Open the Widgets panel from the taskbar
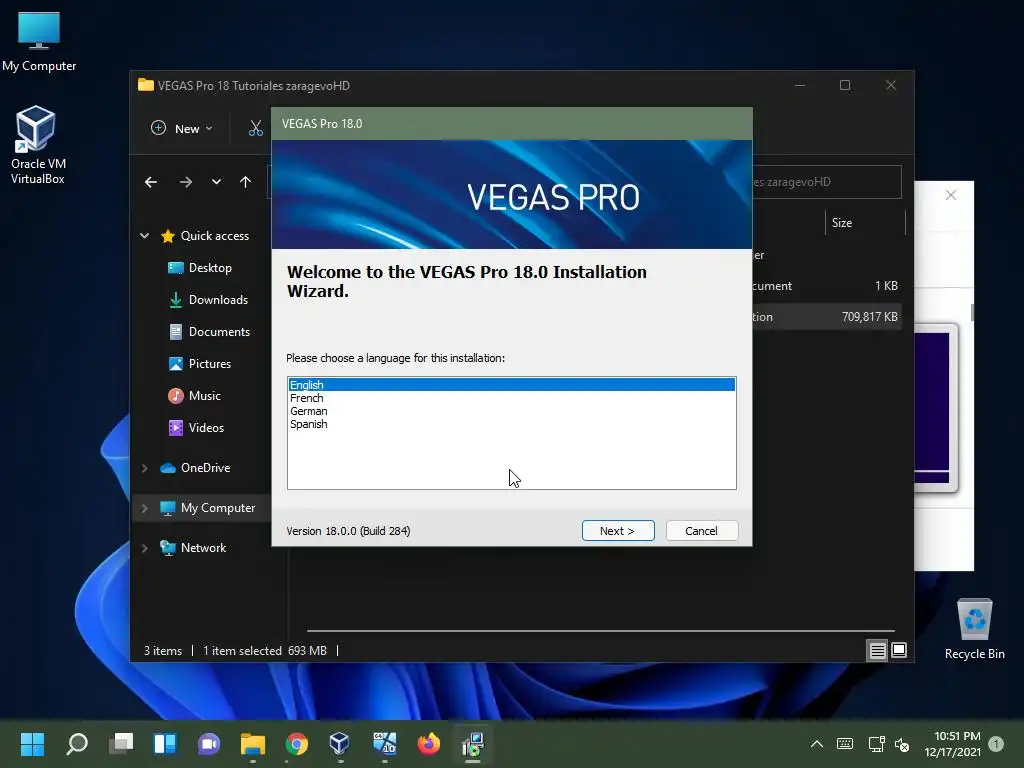This screenshot has height=768, width=1024. (165, 744)
